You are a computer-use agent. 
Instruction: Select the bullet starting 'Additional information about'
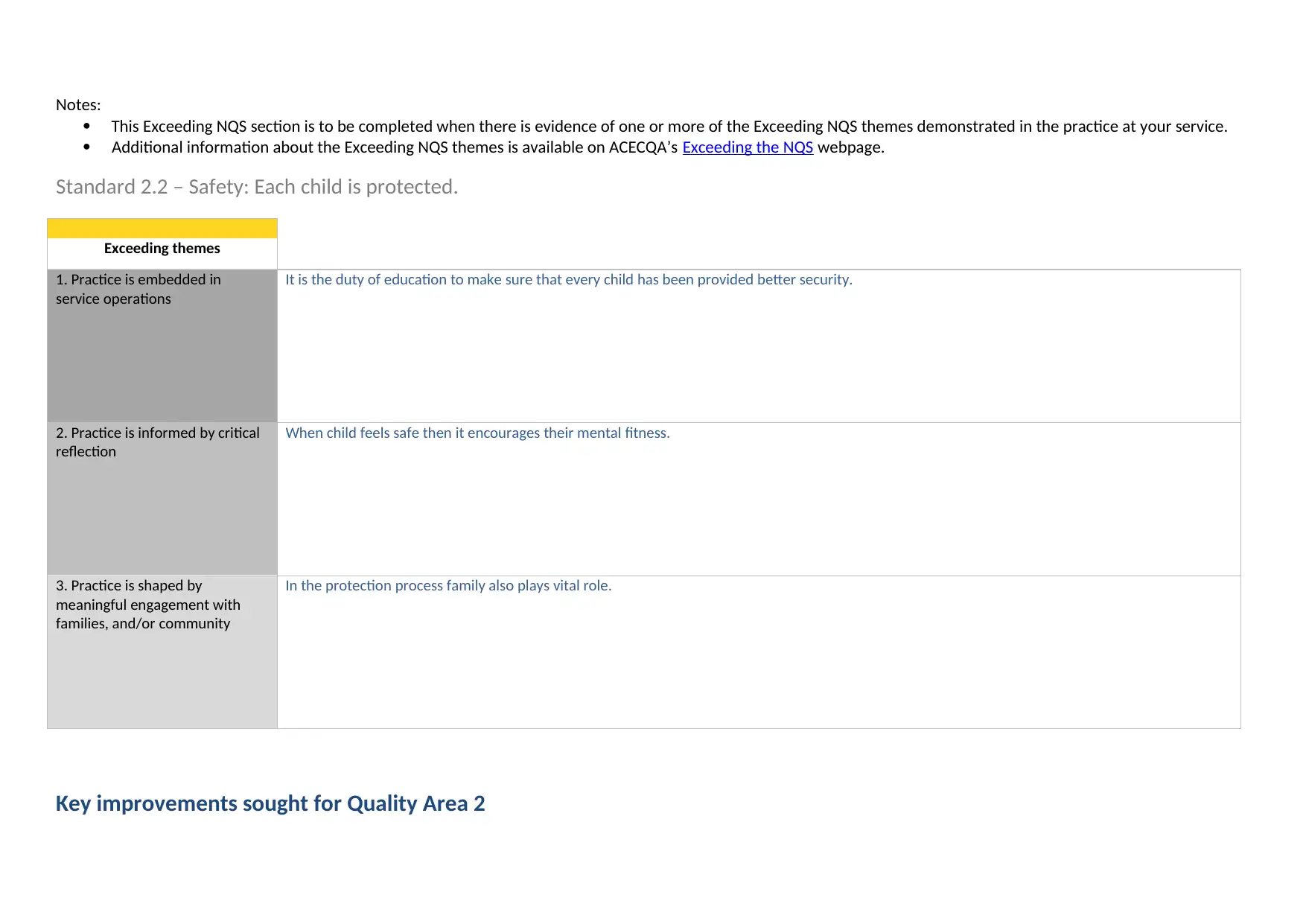(498, 147)
